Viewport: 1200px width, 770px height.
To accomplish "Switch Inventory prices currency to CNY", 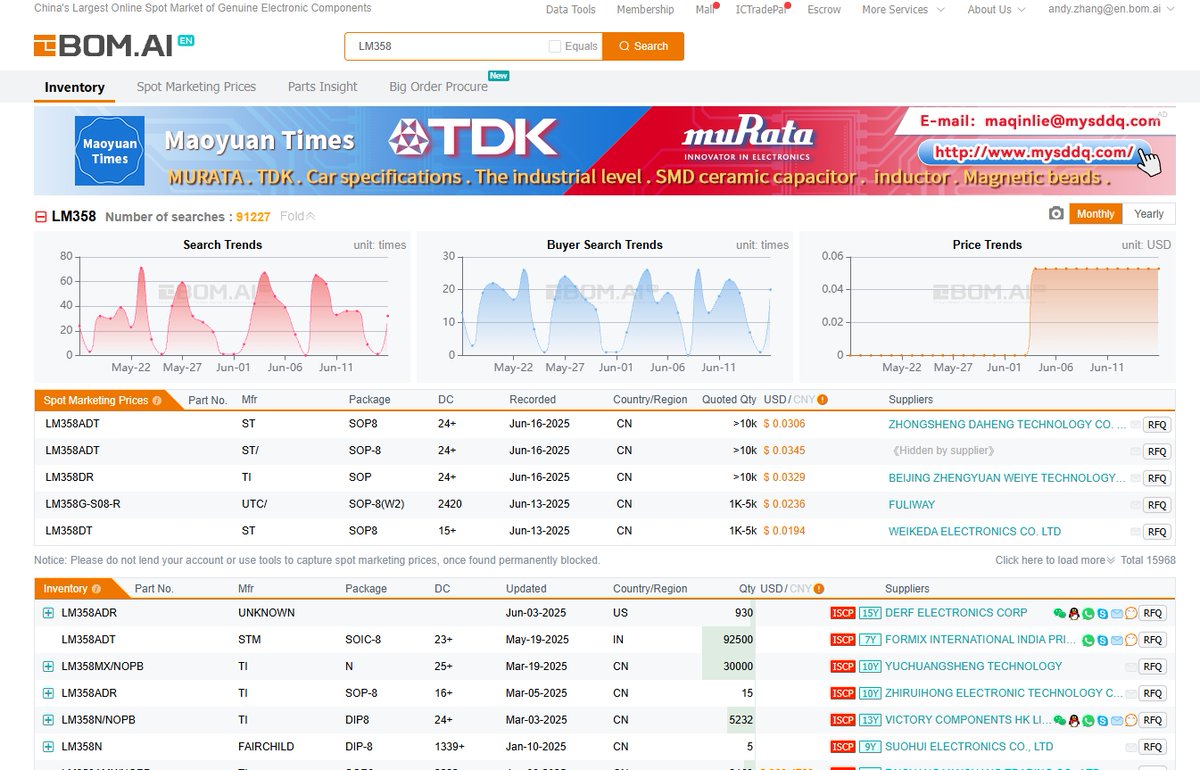I will coord(801,589).
